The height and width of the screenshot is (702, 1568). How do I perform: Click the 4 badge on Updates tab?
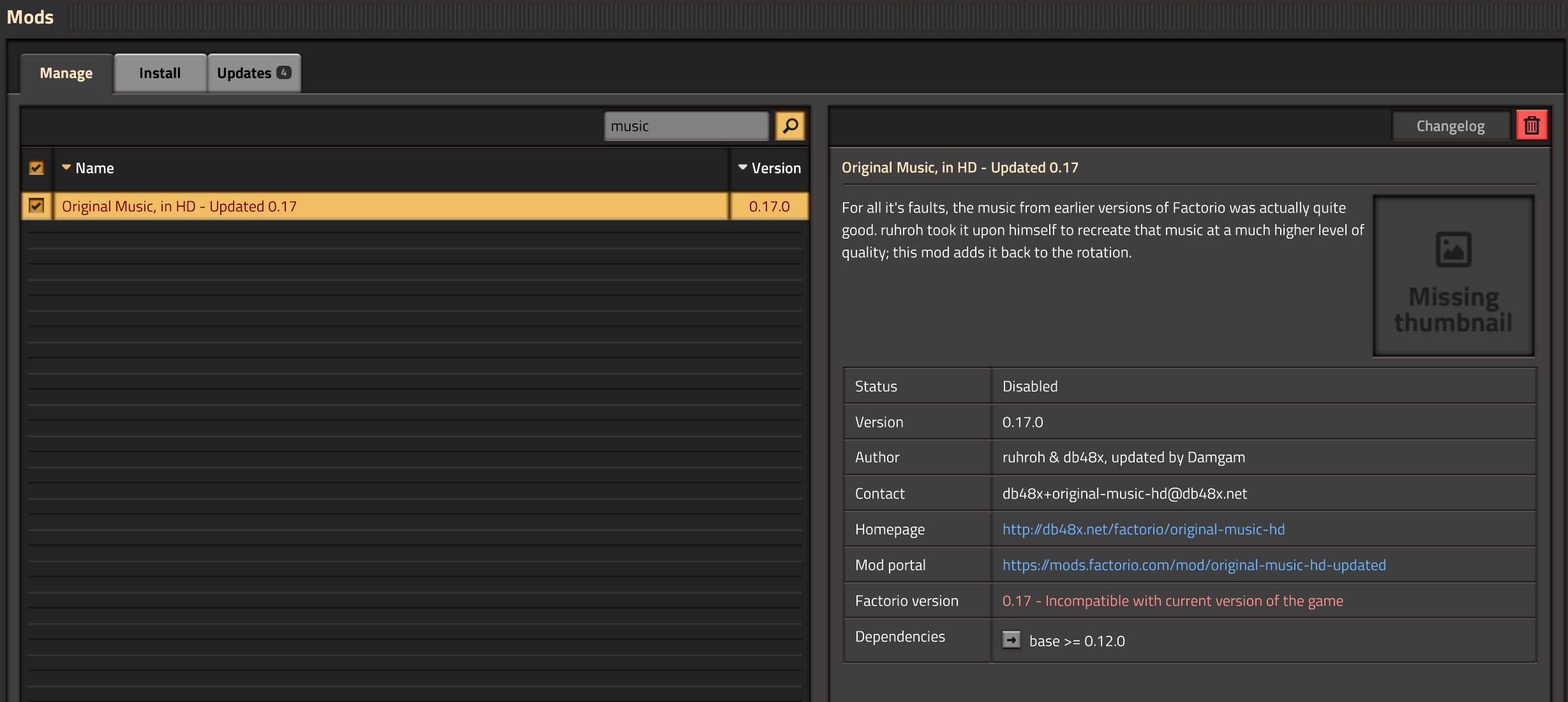tap(284, 73)
